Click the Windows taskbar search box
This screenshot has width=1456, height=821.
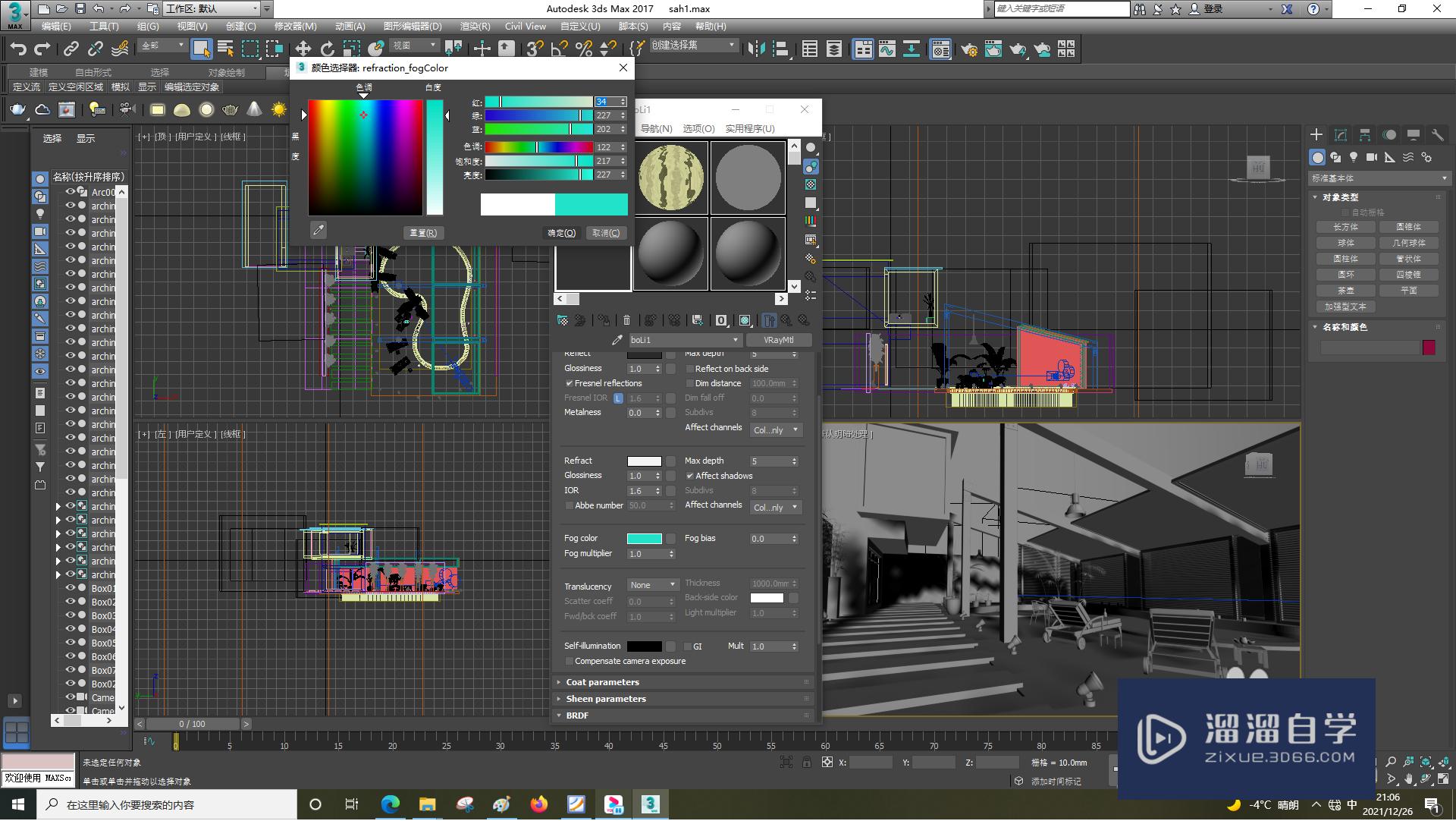[167, 805]
